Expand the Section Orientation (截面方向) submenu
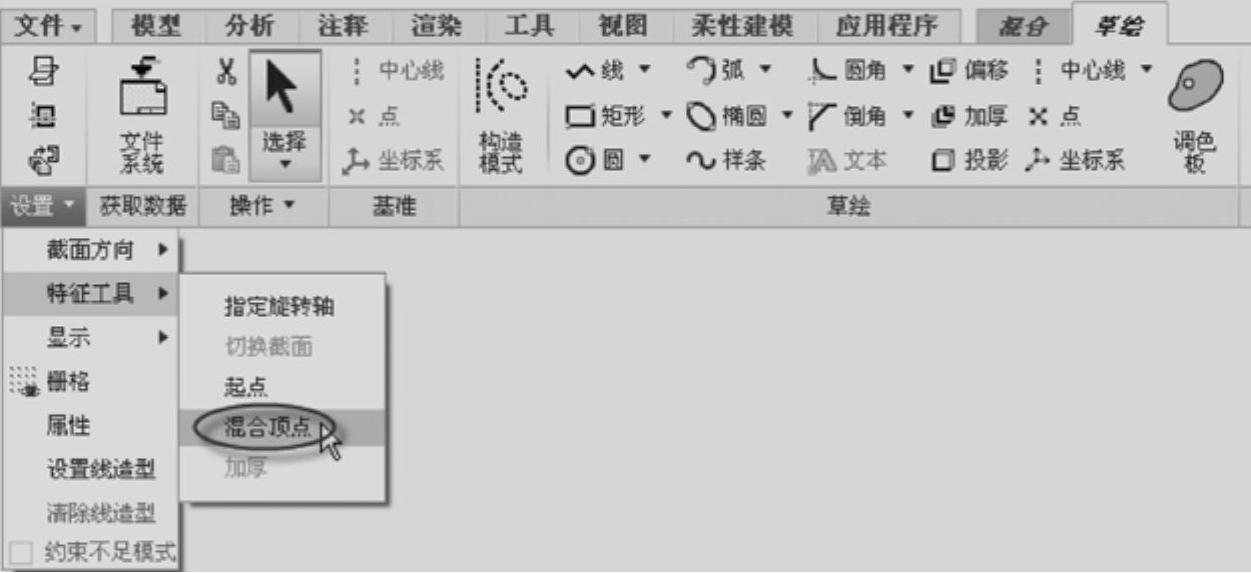Image resolution: width=1251 pixels, height=573 pixels. click(91, 250)
